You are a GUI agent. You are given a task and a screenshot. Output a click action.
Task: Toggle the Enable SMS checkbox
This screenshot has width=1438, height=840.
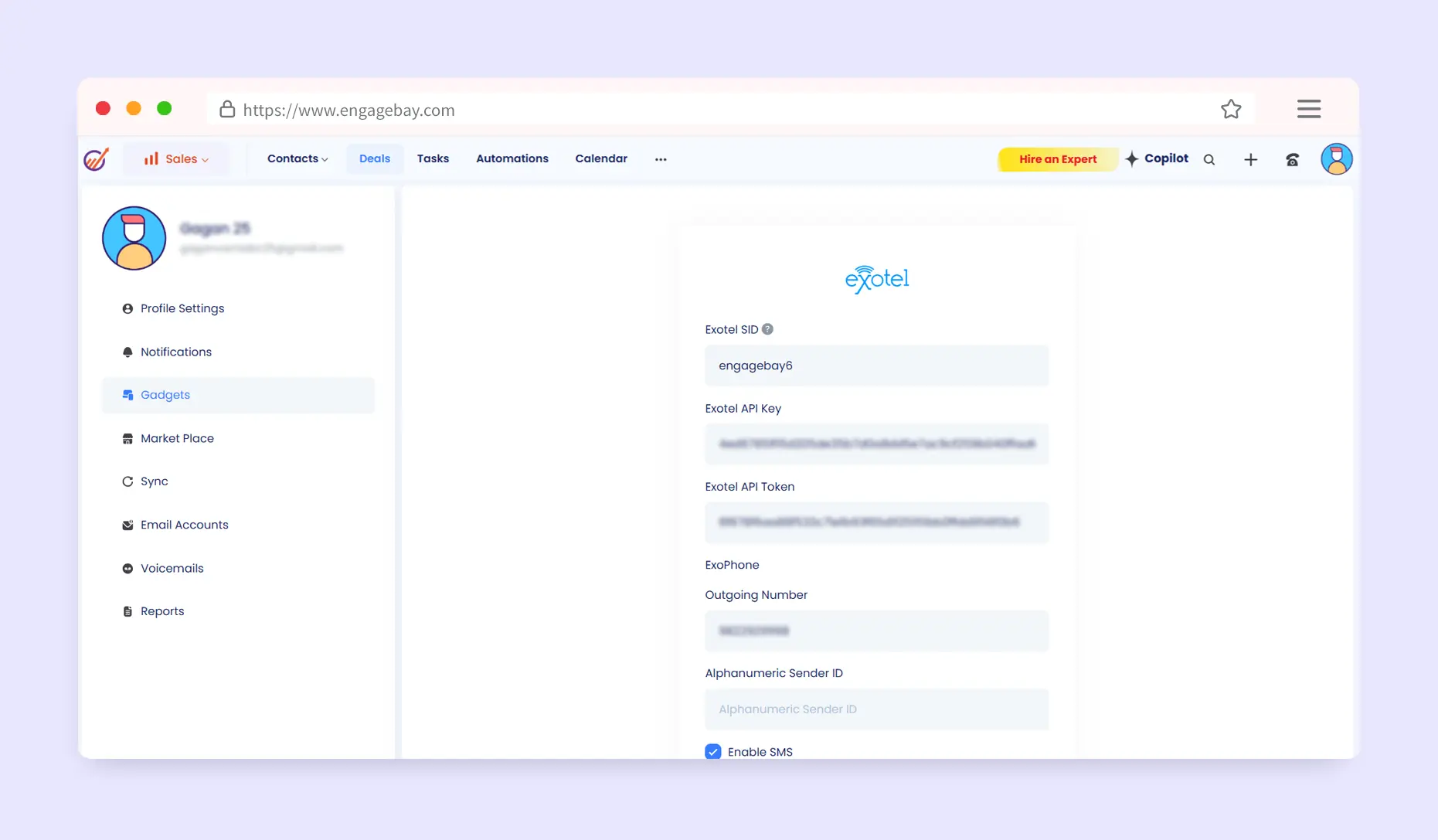[713, 752]
